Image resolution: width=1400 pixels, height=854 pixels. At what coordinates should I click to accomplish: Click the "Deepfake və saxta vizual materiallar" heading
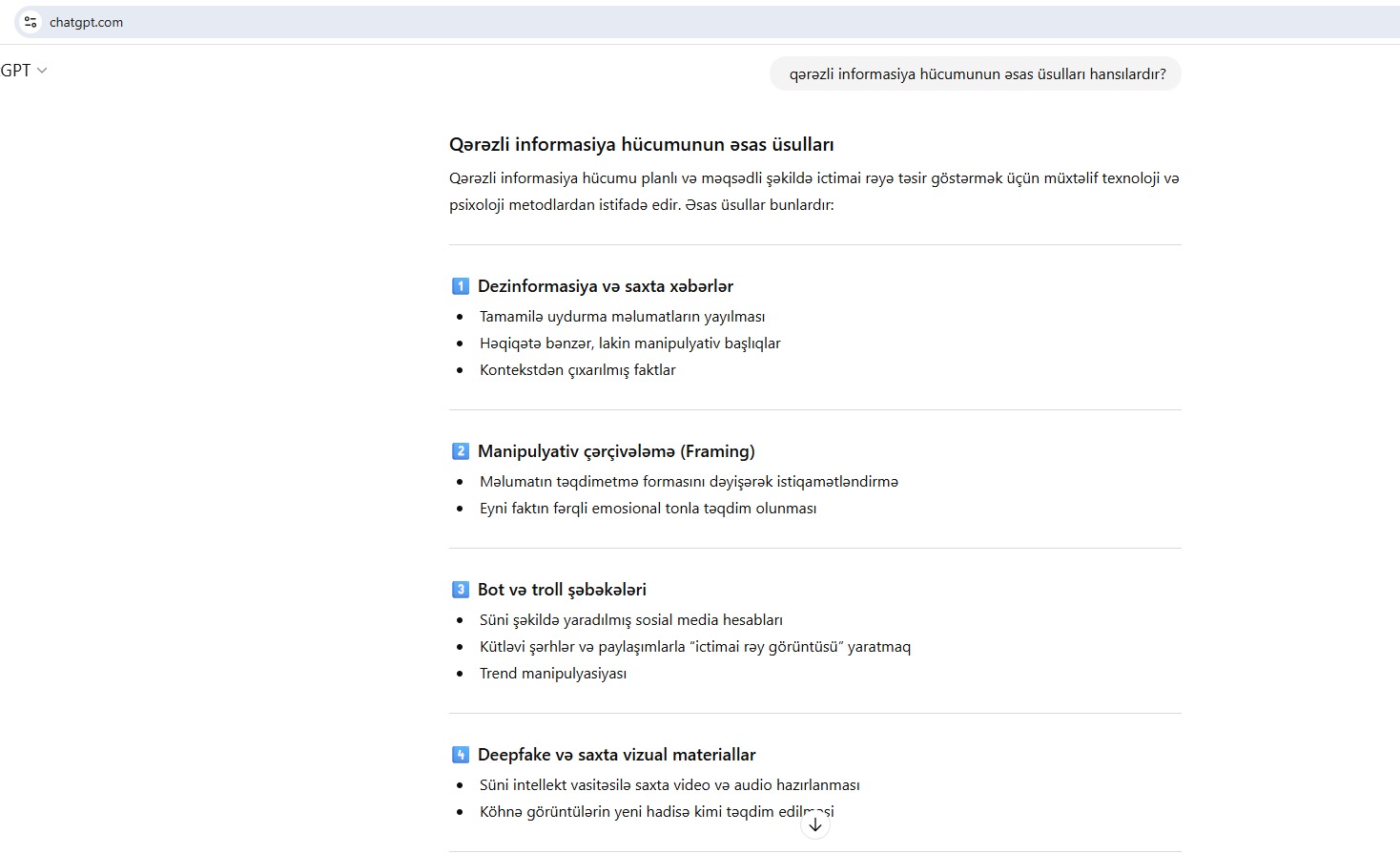click(616, 755)
